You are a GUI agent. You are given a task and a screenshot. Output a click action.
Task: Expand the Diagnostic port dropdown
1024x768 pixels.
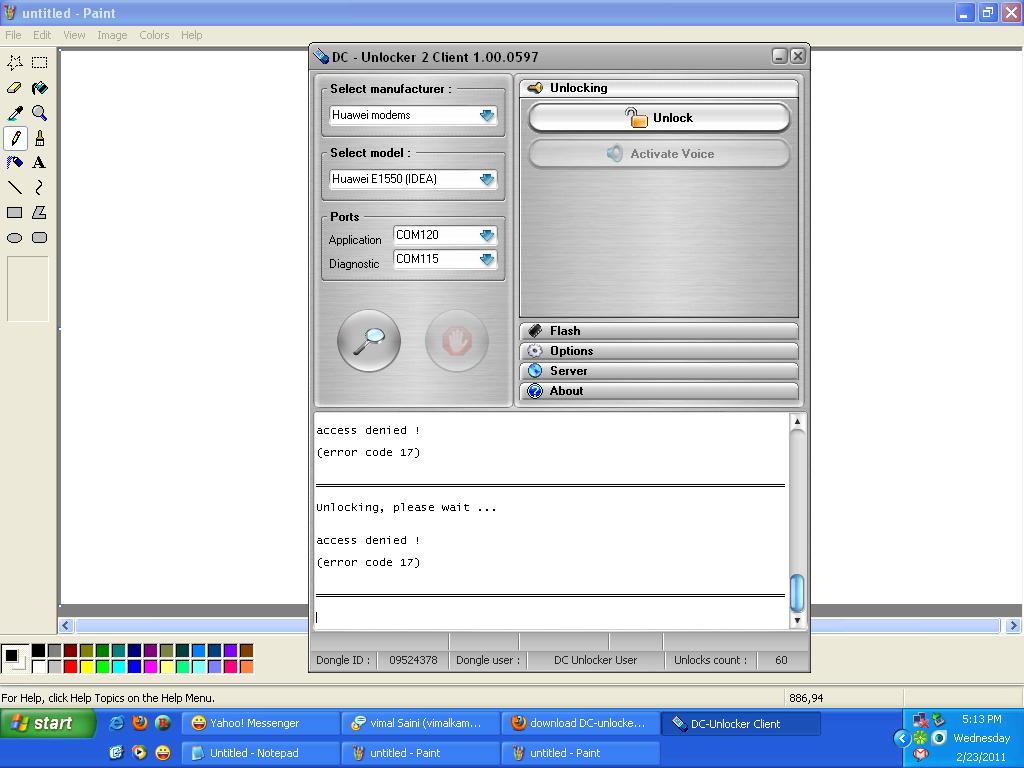[487, 260]
